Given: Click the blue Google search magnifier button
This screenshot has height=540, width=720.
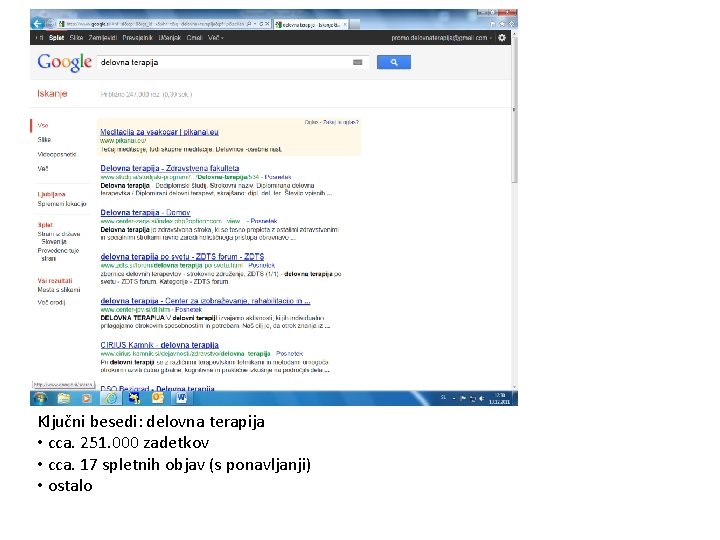Looking at the screenshot, I should click(394, 62).
